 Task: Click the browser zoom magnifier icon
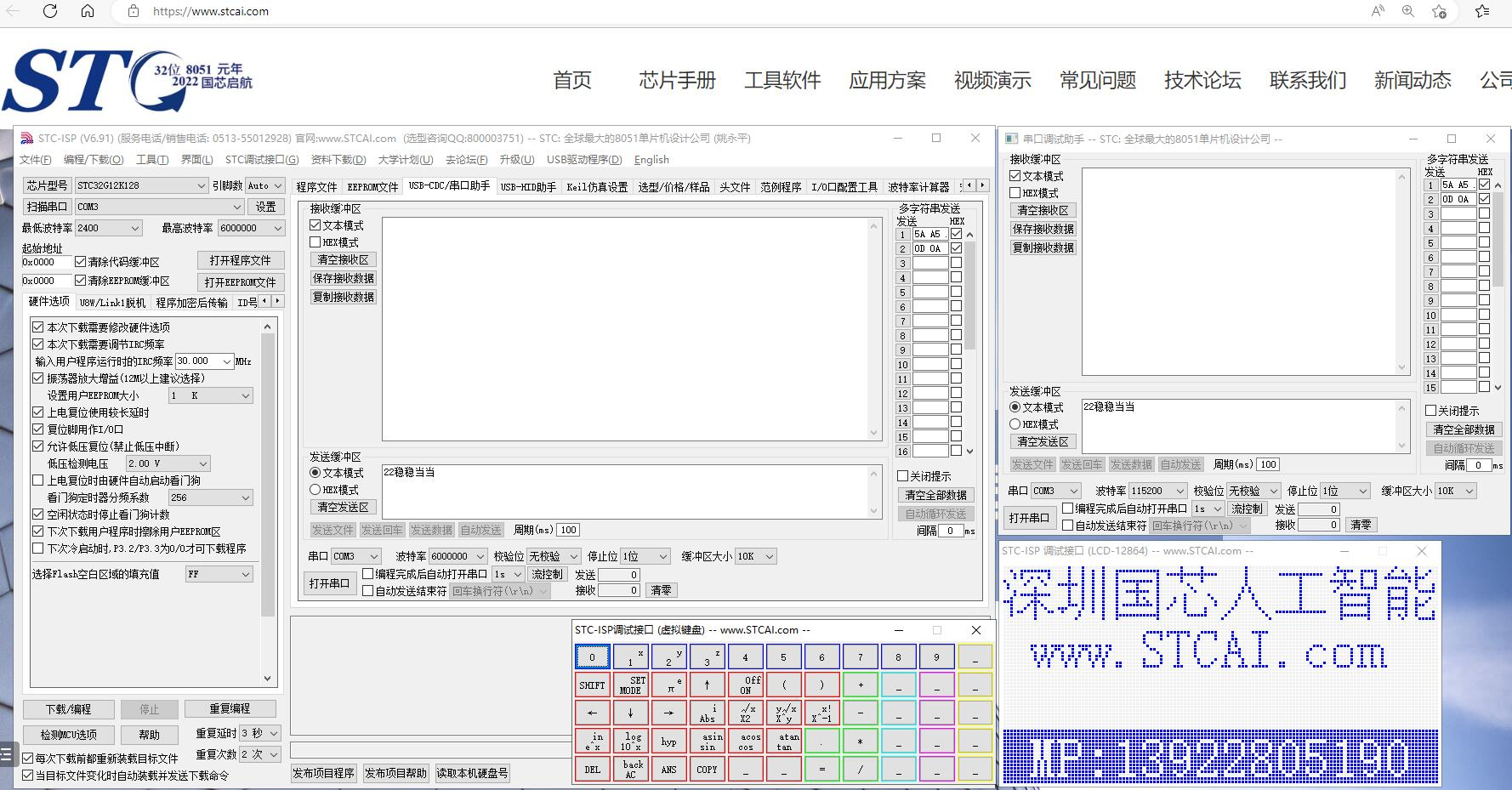1408,11
